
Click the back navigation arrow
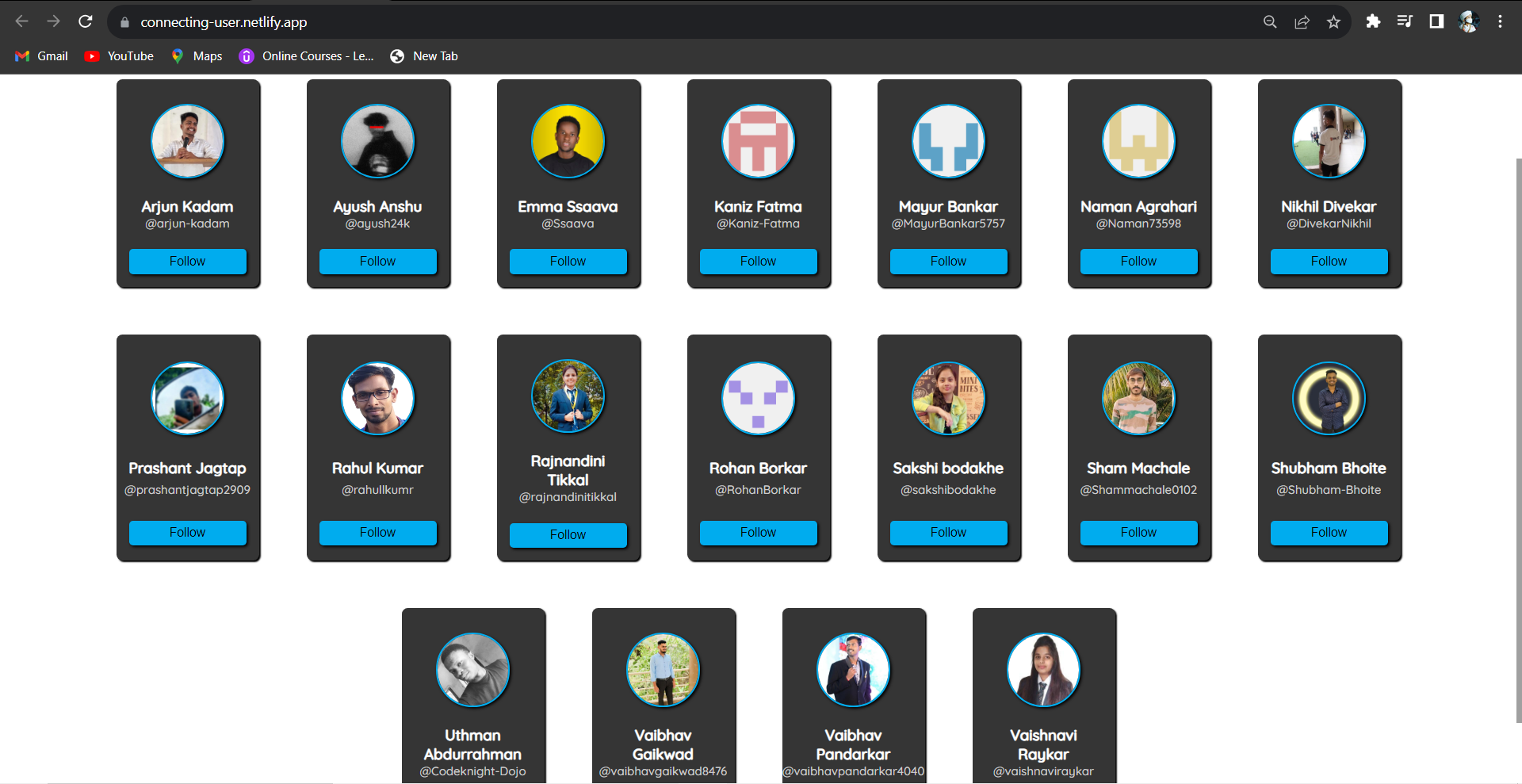(x=21, y=21)
